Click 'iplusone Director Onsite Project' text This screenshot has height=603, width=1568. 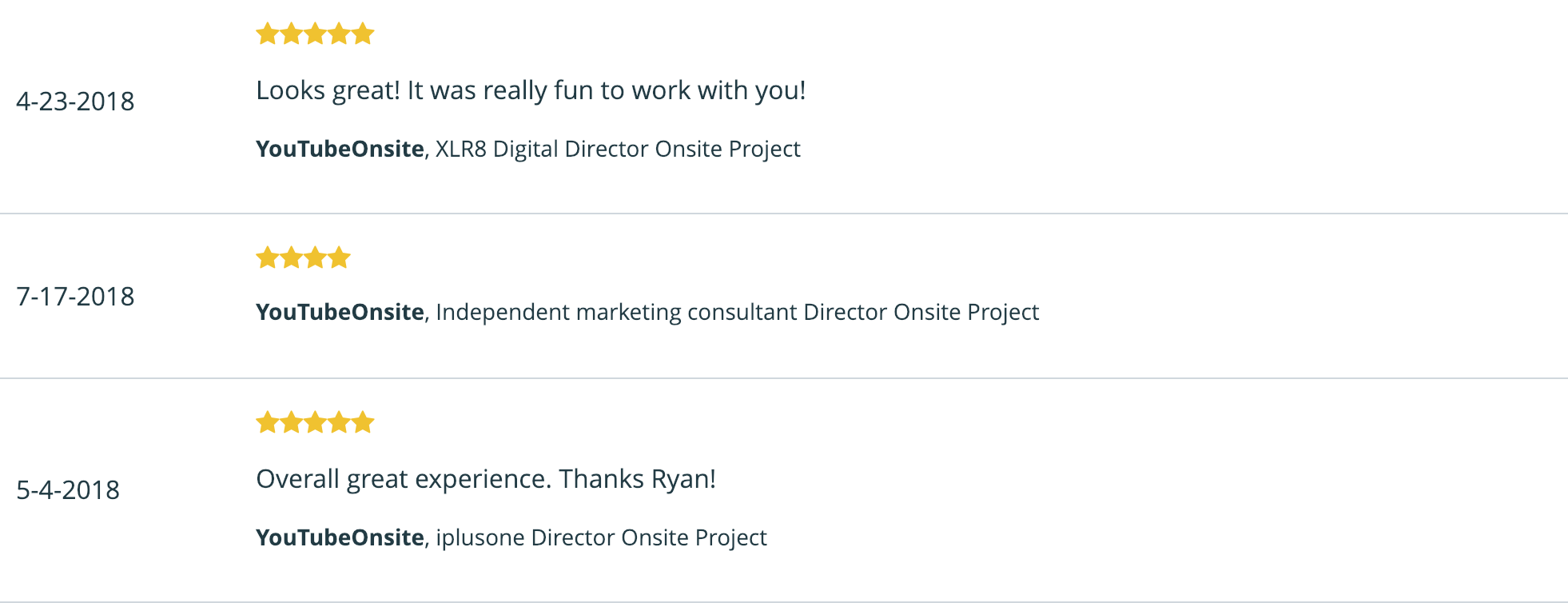point(601,538)
